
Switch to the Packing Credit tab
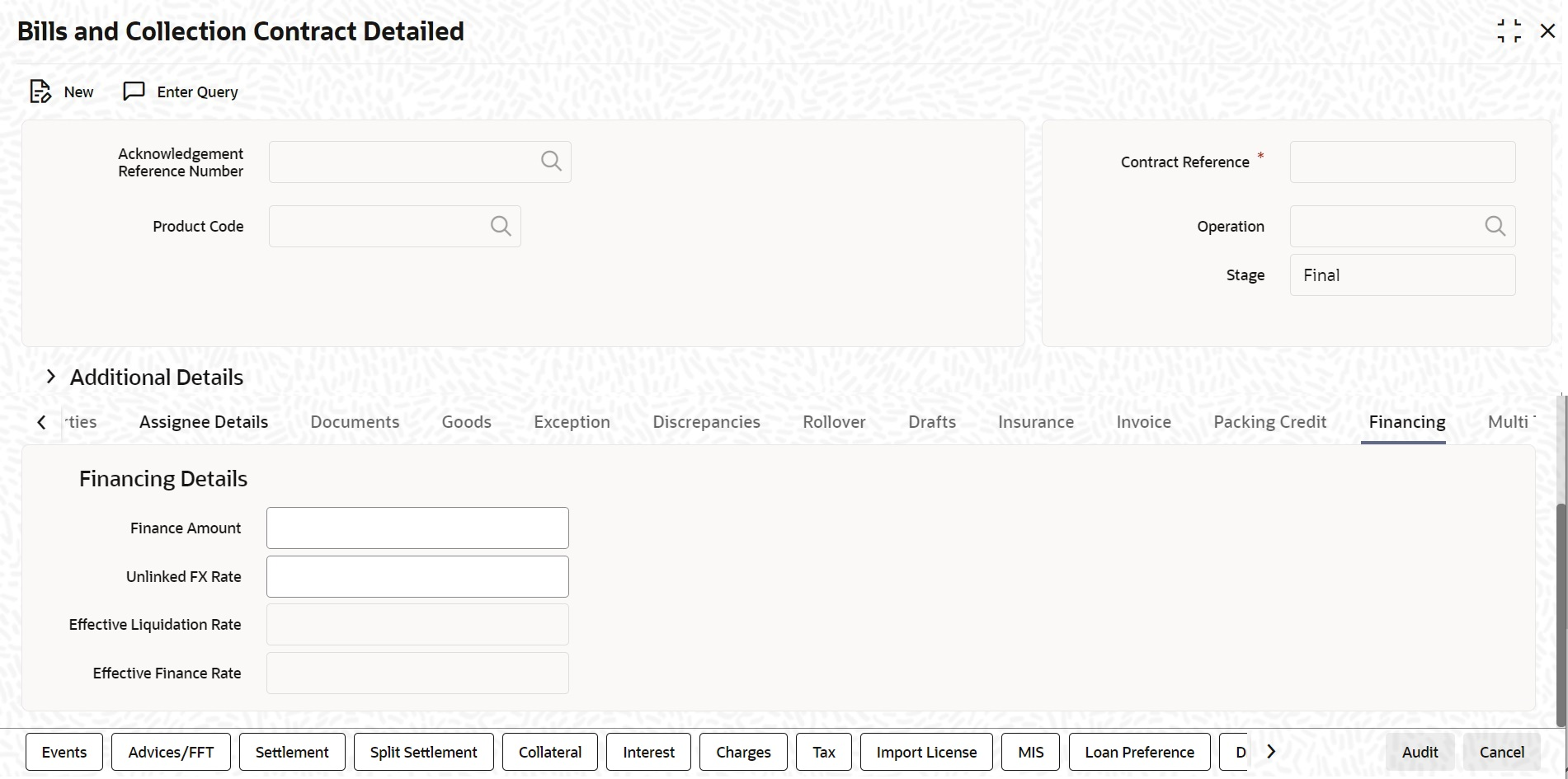[x=1269, y=422]
